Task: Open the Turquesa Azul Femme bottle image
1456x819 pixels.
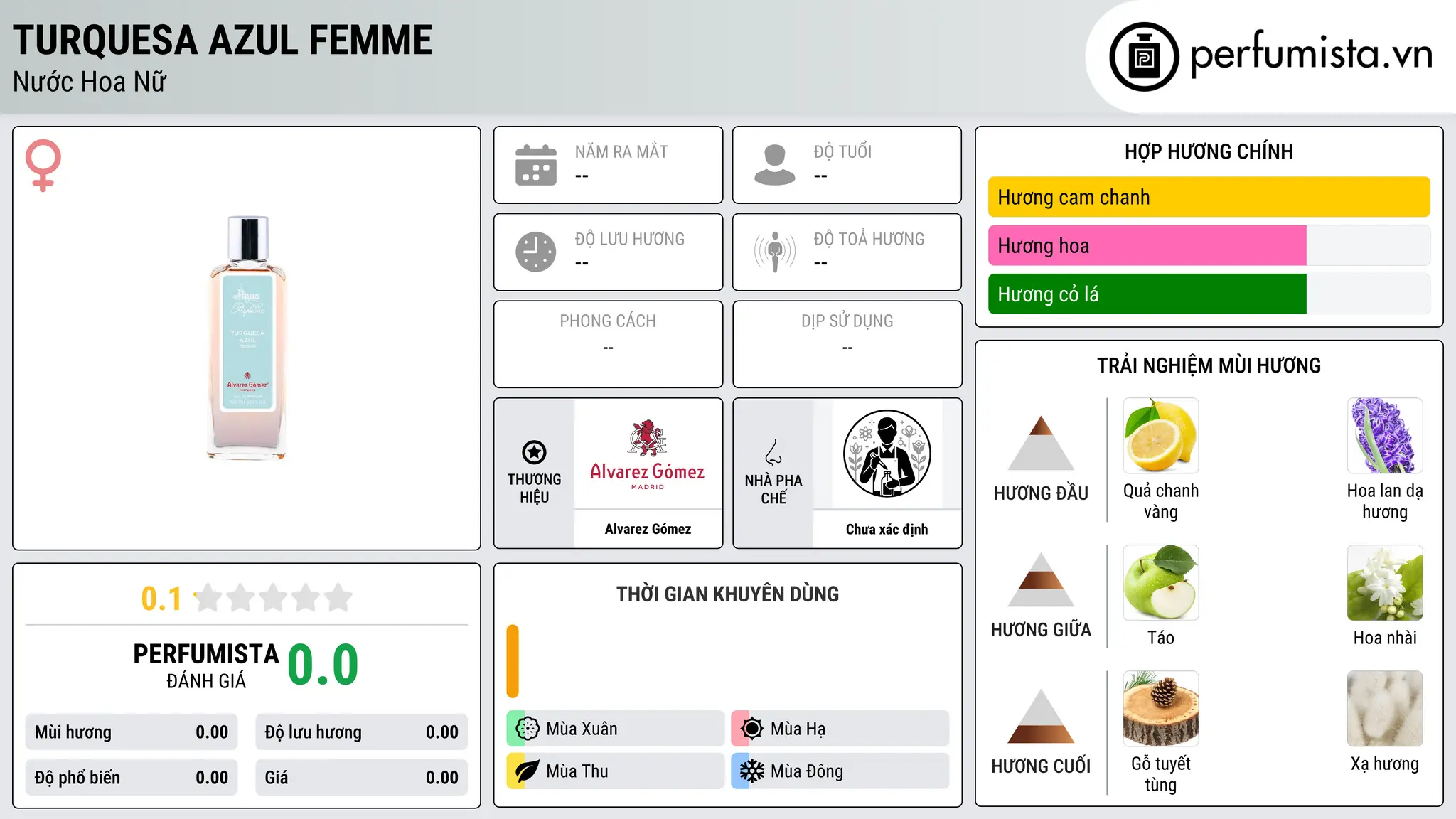Action: coord(247,338)
